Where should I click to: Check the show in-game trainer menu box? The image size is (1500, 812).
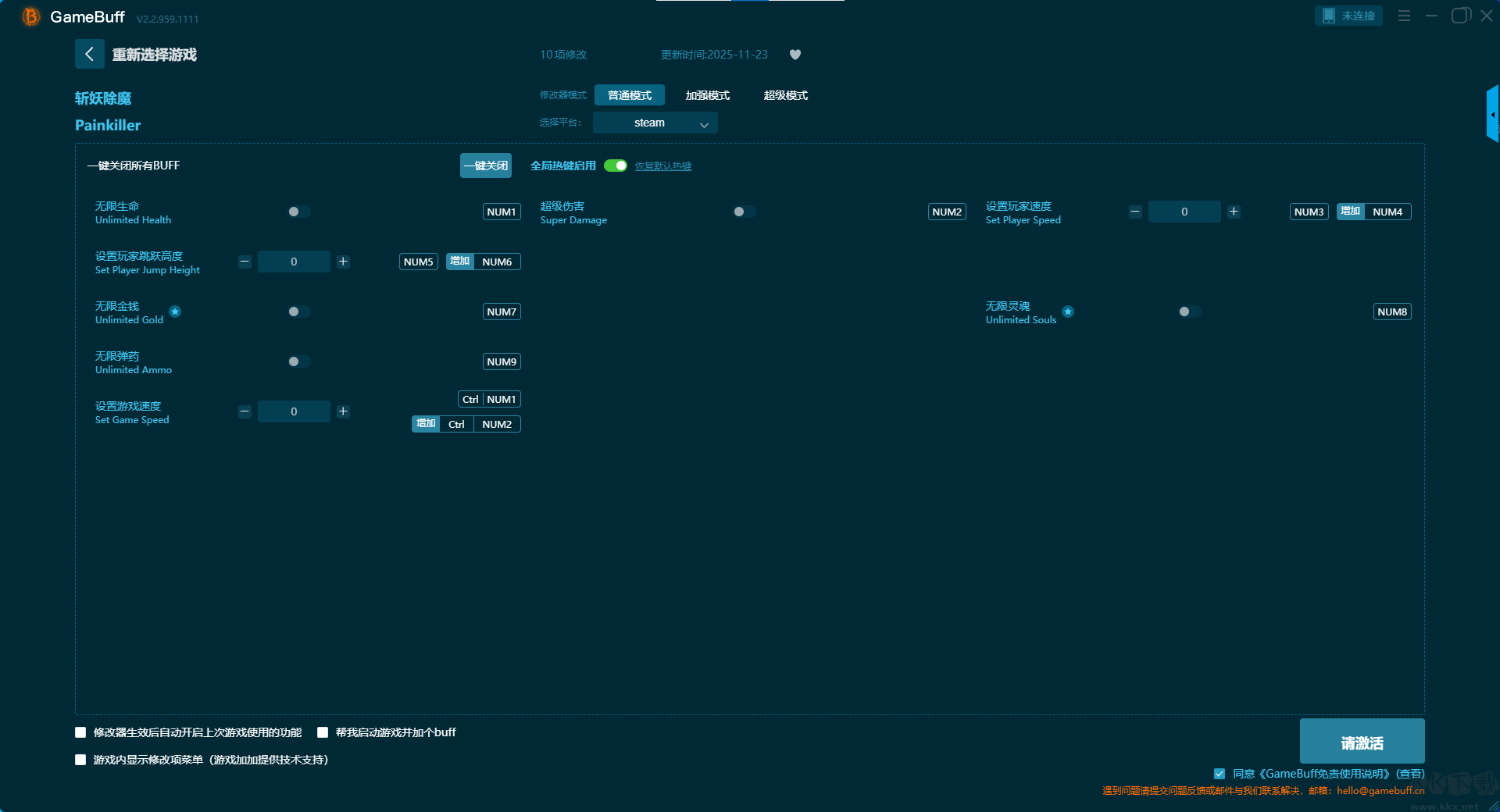pyautogui.click(x=80, y=760)
